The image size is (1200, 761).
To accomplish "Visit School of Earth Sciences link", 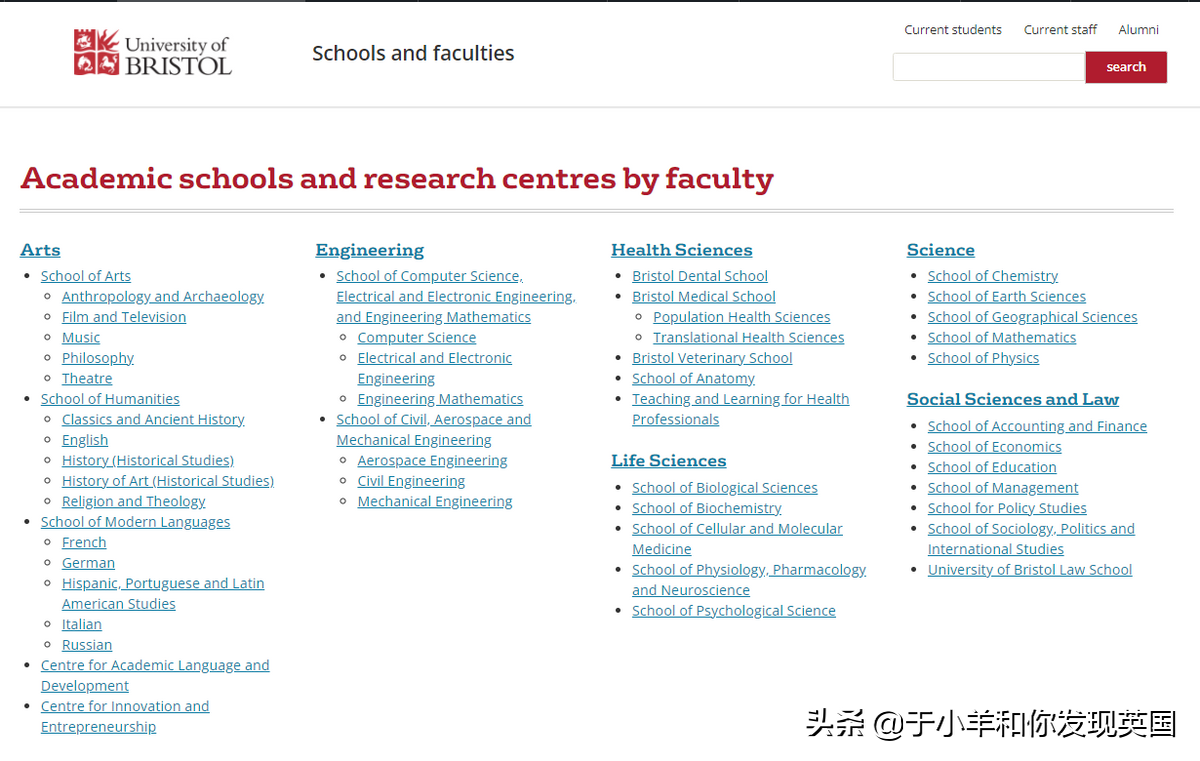I will 1007,296.
